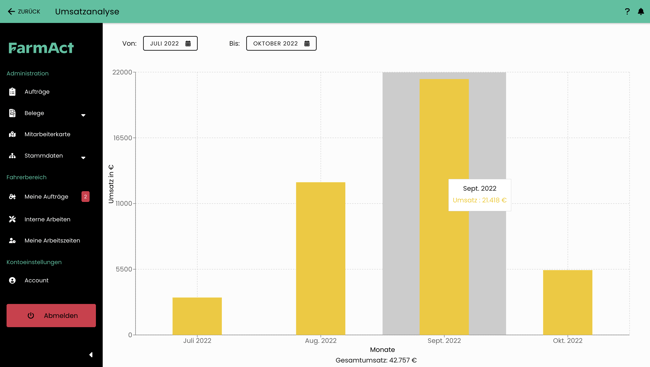Collapse the sidebar with the triangle arrow
The width and height of the screenshot is (650, 367).
(x=91, y=355)
